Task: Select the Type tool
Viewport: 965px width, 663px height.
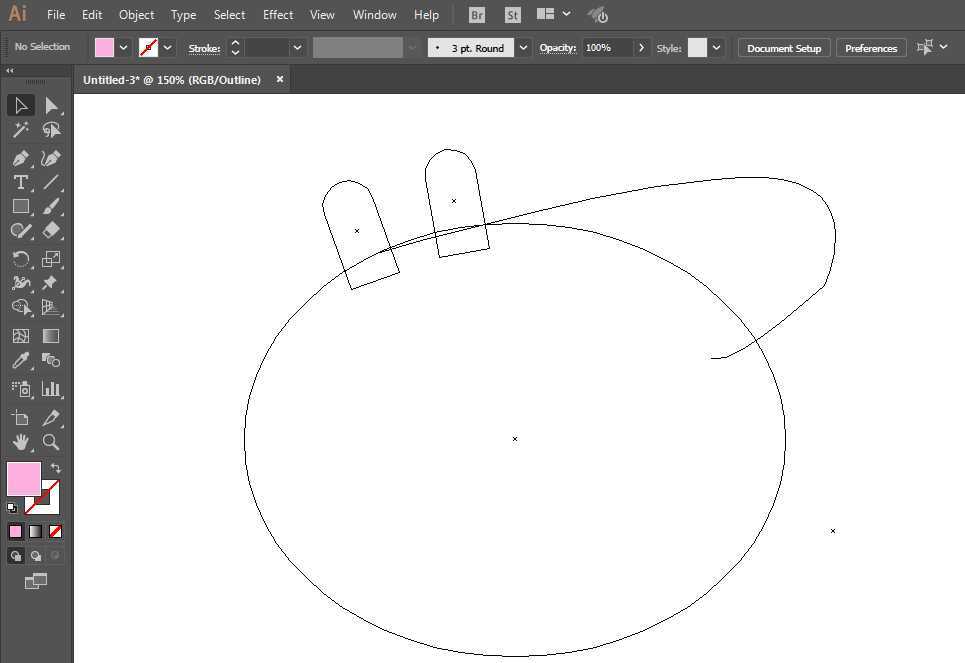Action: pos(20,182)
